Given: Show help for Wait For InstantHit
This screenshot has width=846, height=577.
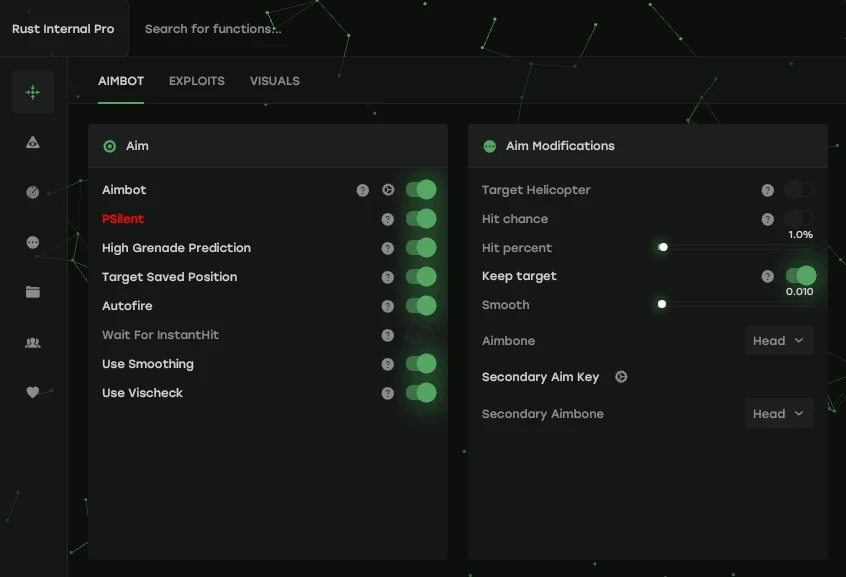Looking at the screenshot, I should pyautogui.click(x=387, y=335).
